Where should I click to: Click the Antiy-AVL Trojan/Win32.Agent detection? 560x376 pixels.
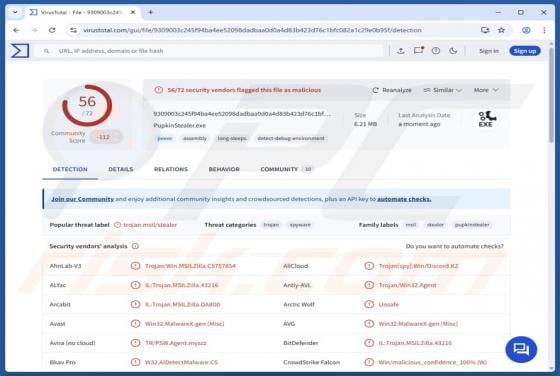click(x=408, y=285)
